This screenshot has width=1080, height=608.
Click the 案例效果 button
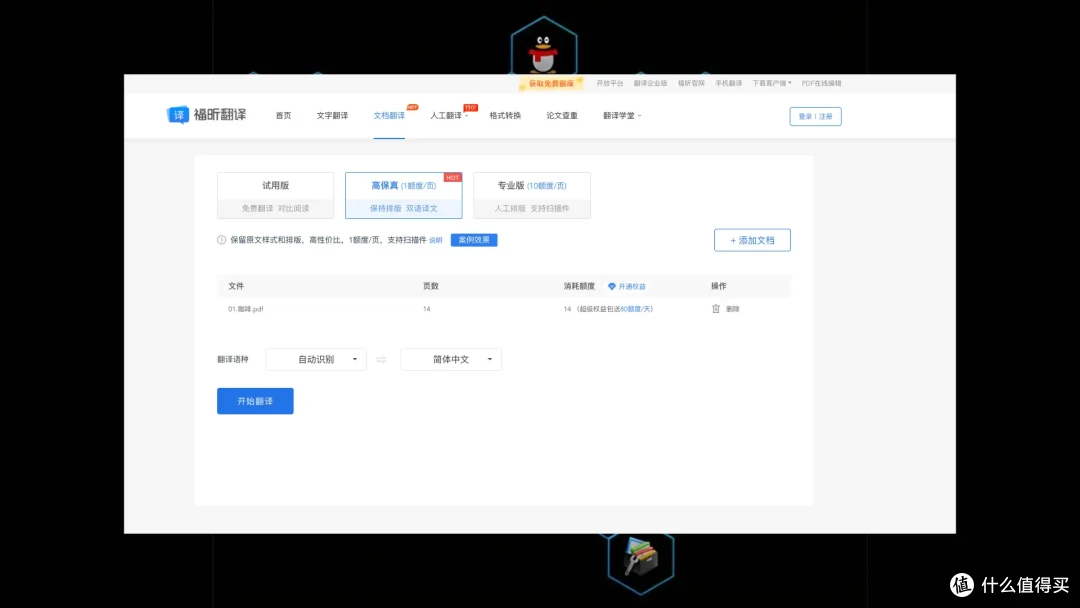point(474,240)
